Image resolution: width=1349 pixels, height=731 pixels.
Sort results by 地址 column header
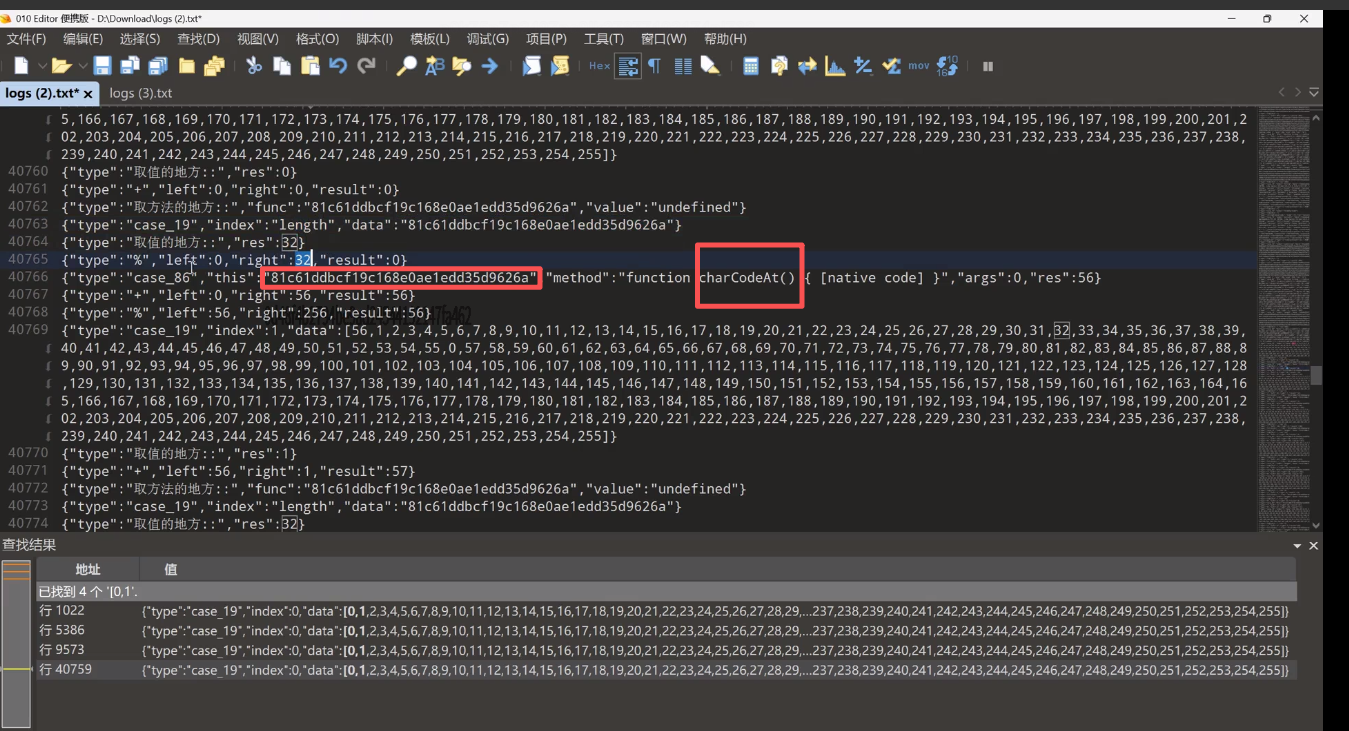87,569
